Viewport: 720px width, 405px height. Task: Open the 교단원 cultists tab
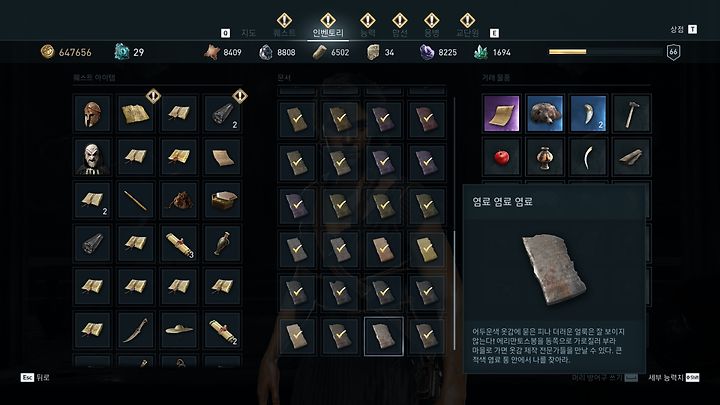pos(467,33)
